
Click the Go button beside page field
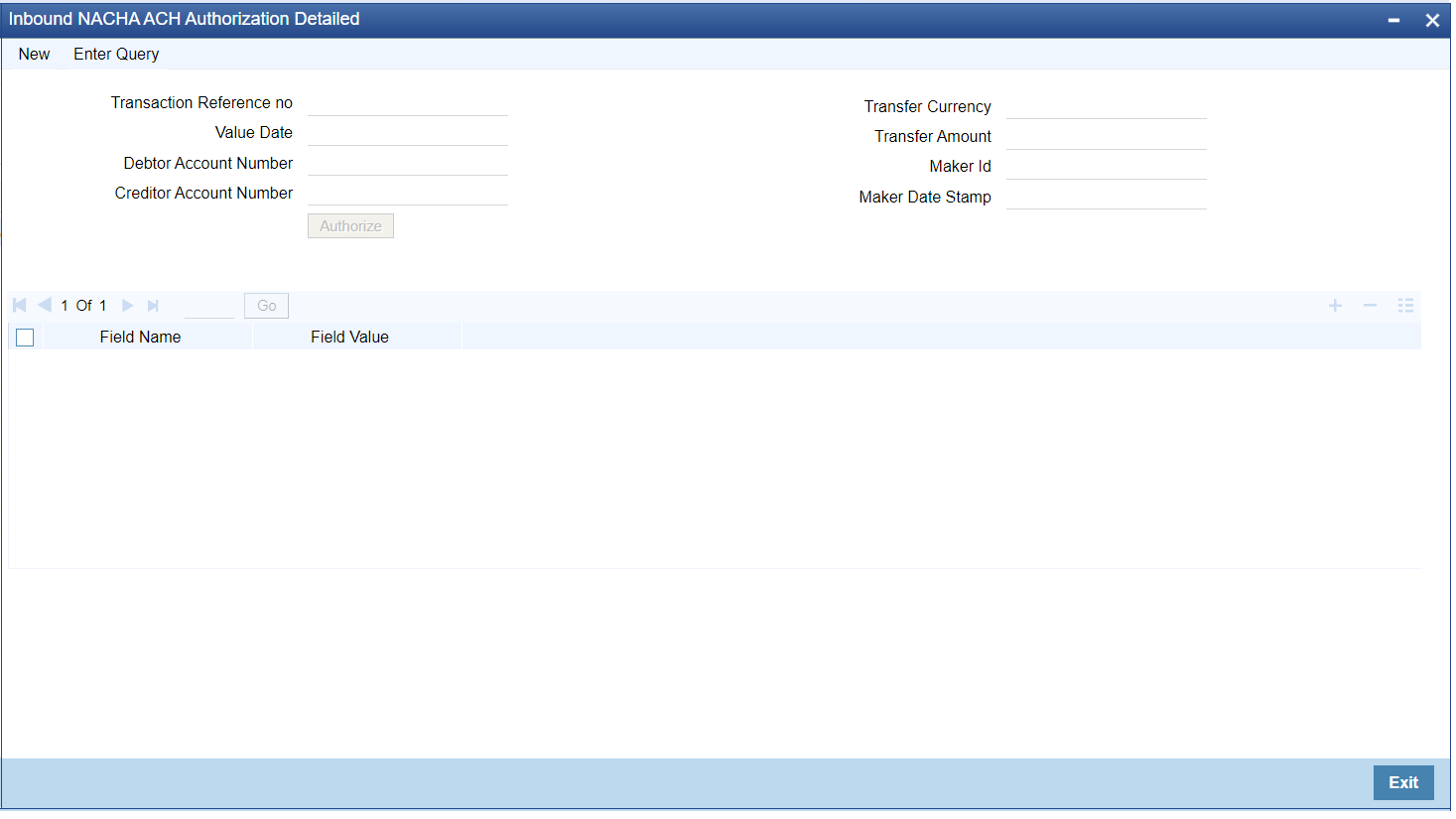[266, 306]
